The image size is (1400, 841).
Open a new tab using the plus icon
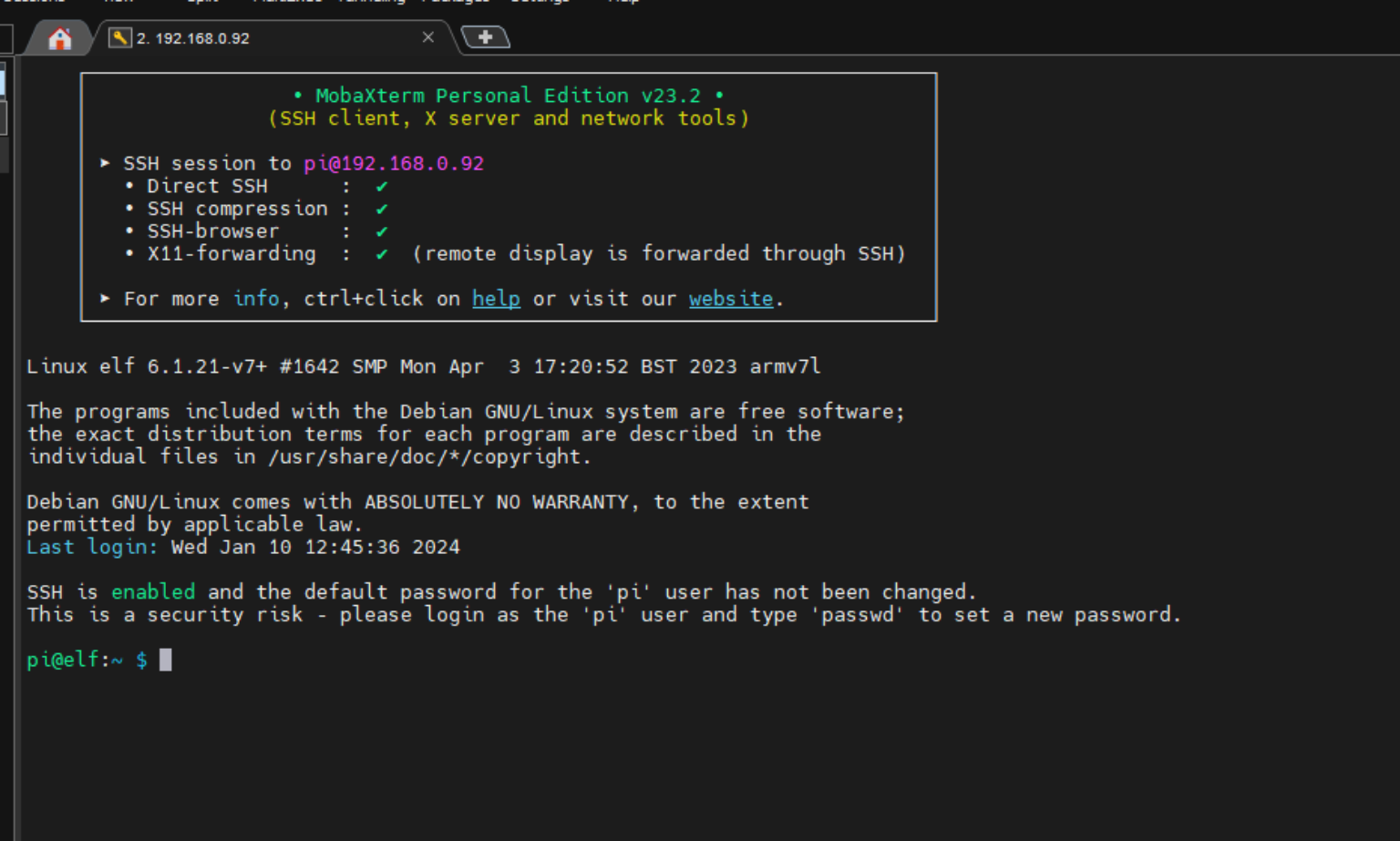pyautogui.click(x=486, y=36)
